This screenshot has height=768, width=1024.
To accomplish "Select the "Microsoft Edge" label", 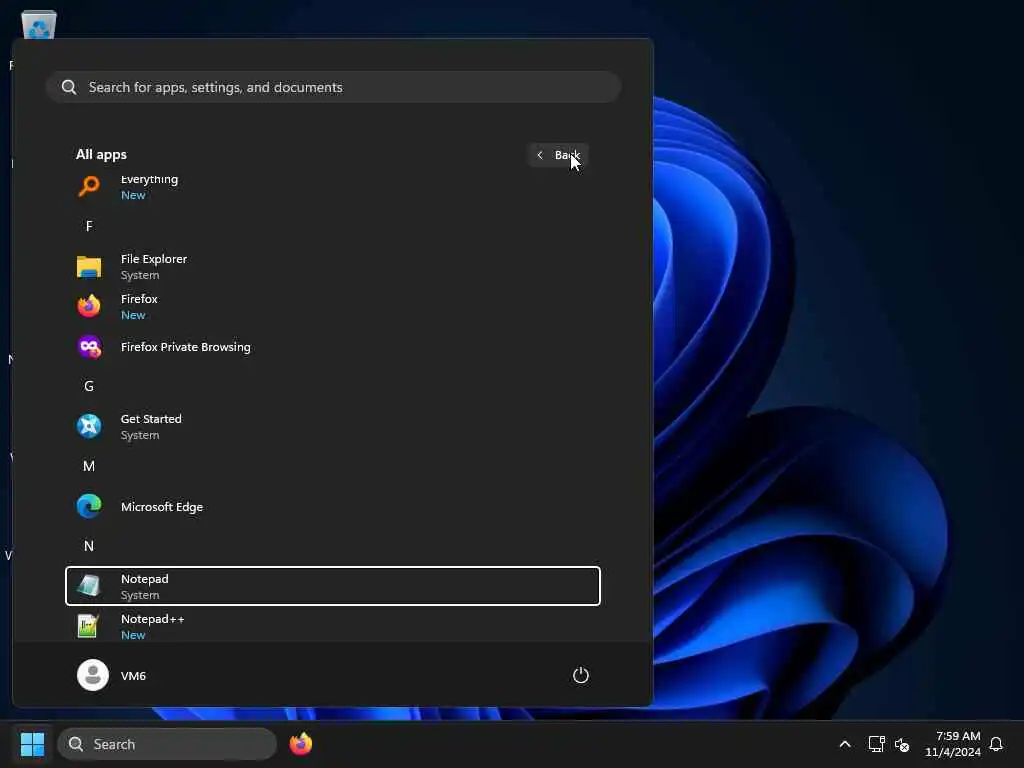I will (162, 507).
